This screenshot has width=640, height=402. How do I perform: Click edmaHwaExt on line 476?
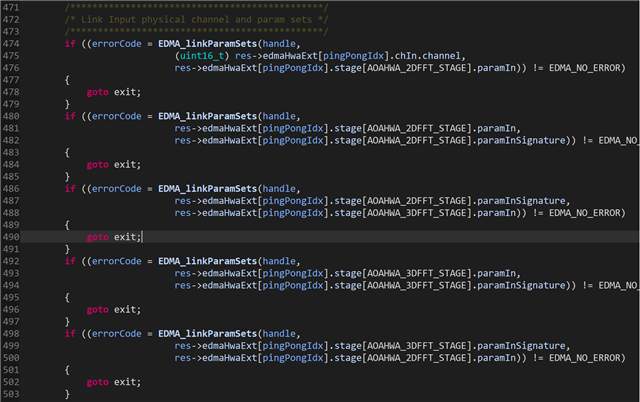(229, 68)
